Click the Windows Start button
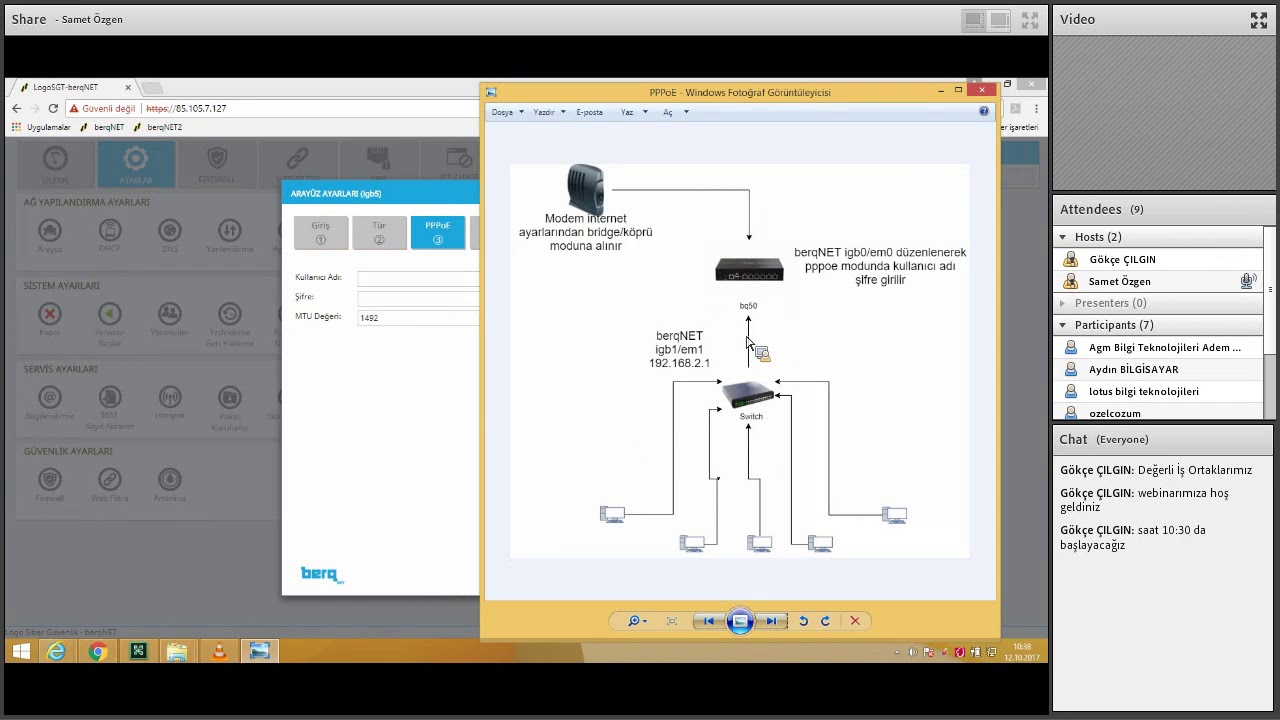 [x=20, y=651]
